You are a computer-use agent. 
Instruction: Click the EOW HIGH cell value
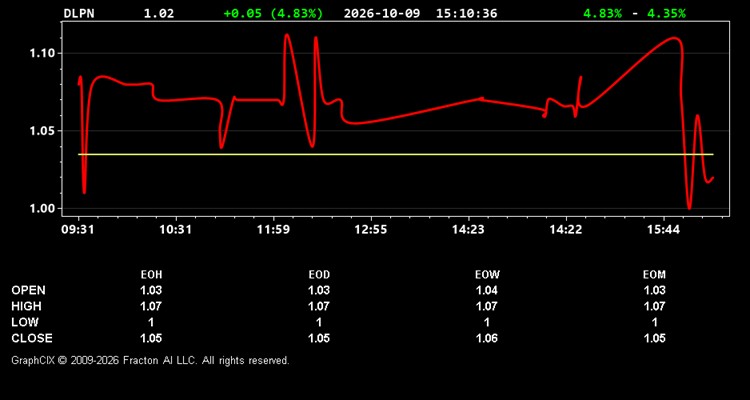[x=487, y=306]
